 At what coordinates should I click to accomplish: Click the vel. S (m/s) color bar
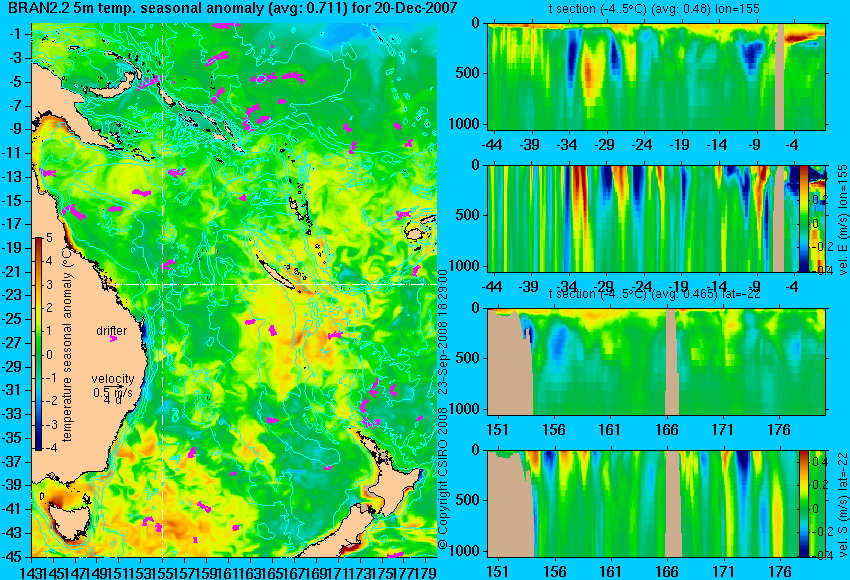click(803, 504)
